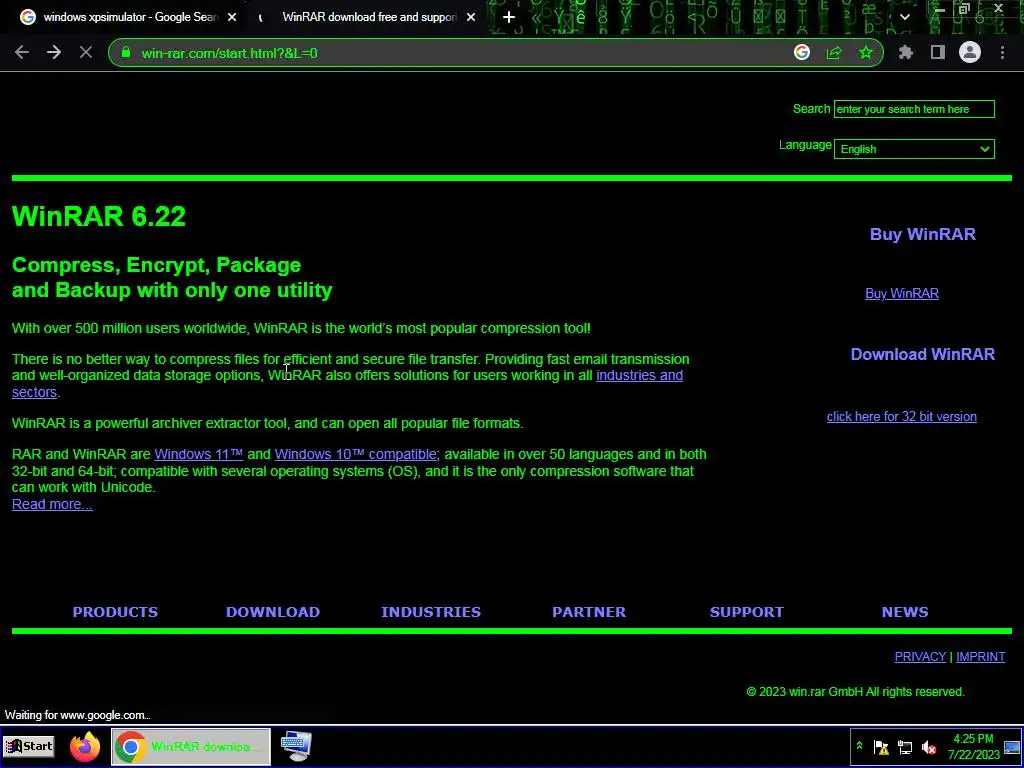Open the SUPPORT menu item
This screenshot has width=1024, height=768.
(746, 612)
